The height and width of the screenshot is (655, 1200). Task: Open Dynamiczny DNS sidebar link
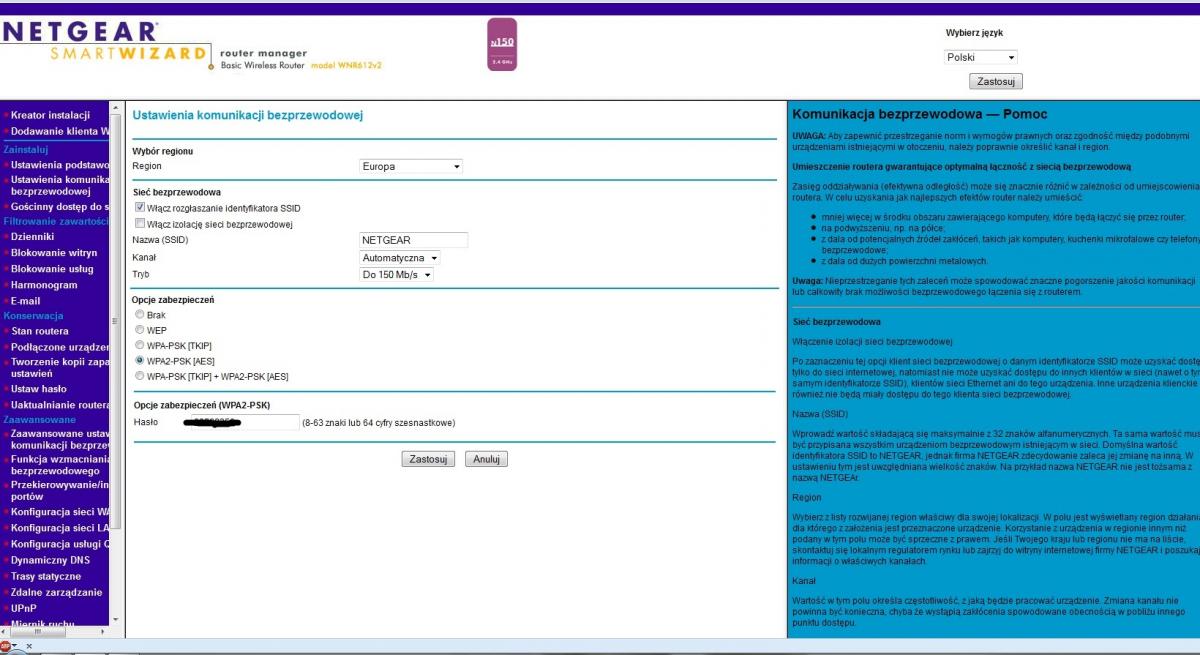[50, 560]
